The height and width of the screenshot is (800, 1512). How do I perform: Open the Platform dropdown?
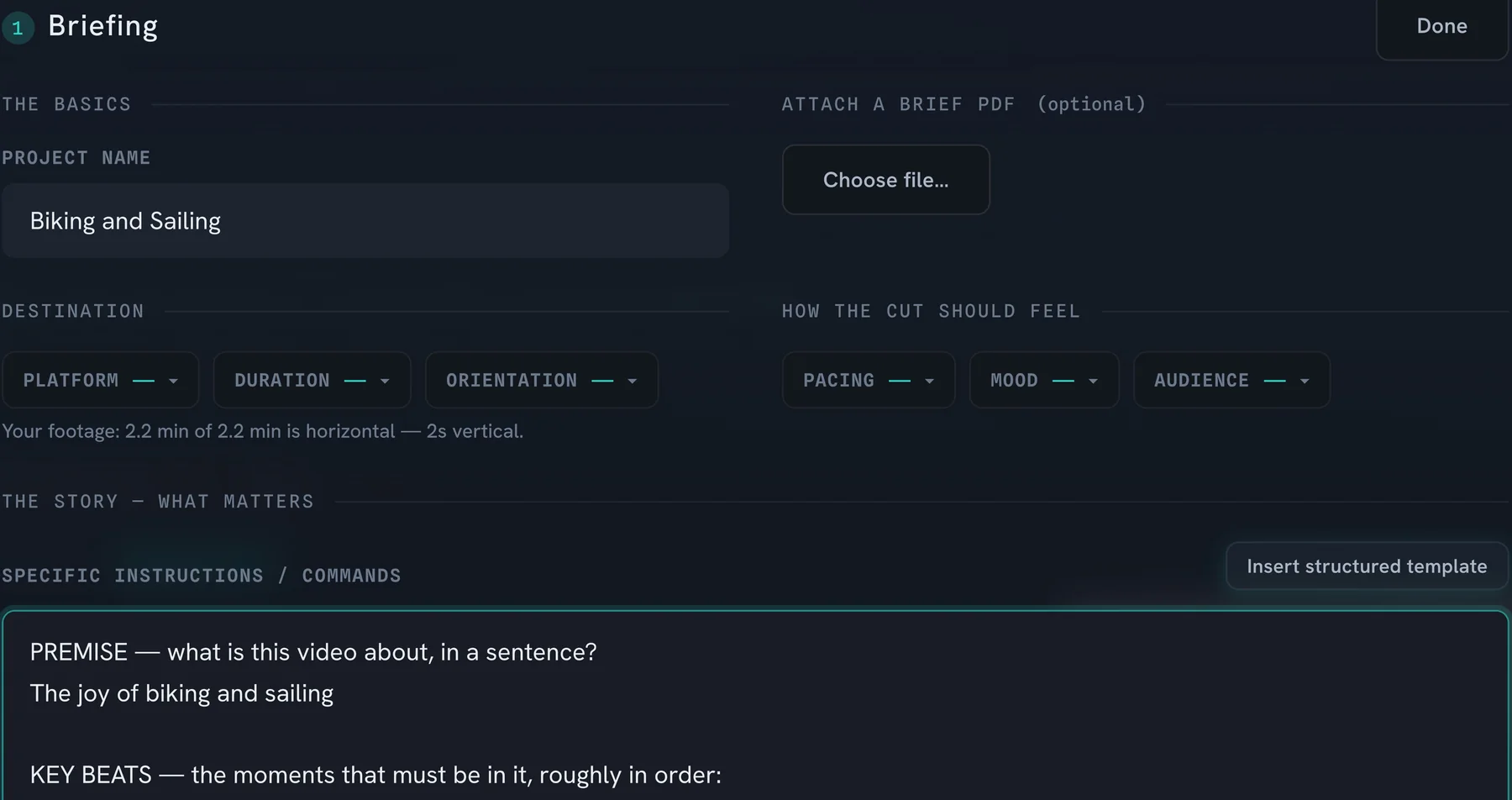101,380
